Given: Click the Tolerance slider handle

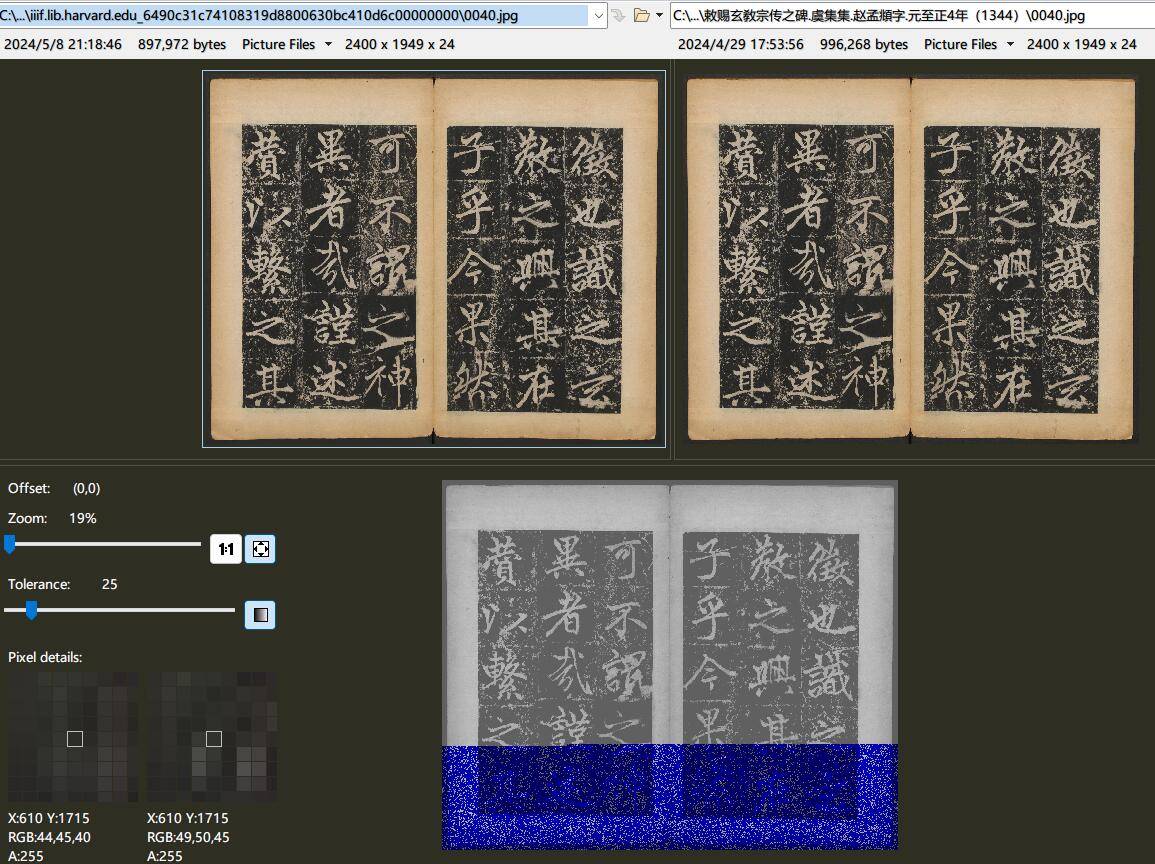Looking at the screenshot, I should tap(31, 610).
